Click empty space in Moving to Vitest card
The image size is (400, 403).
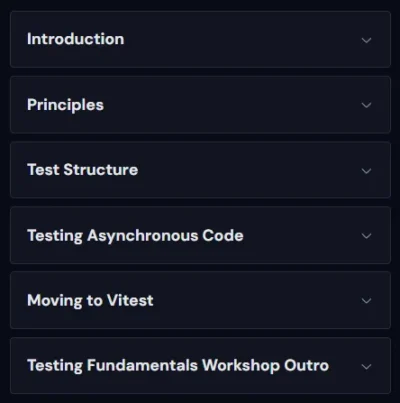coord(257,300)
